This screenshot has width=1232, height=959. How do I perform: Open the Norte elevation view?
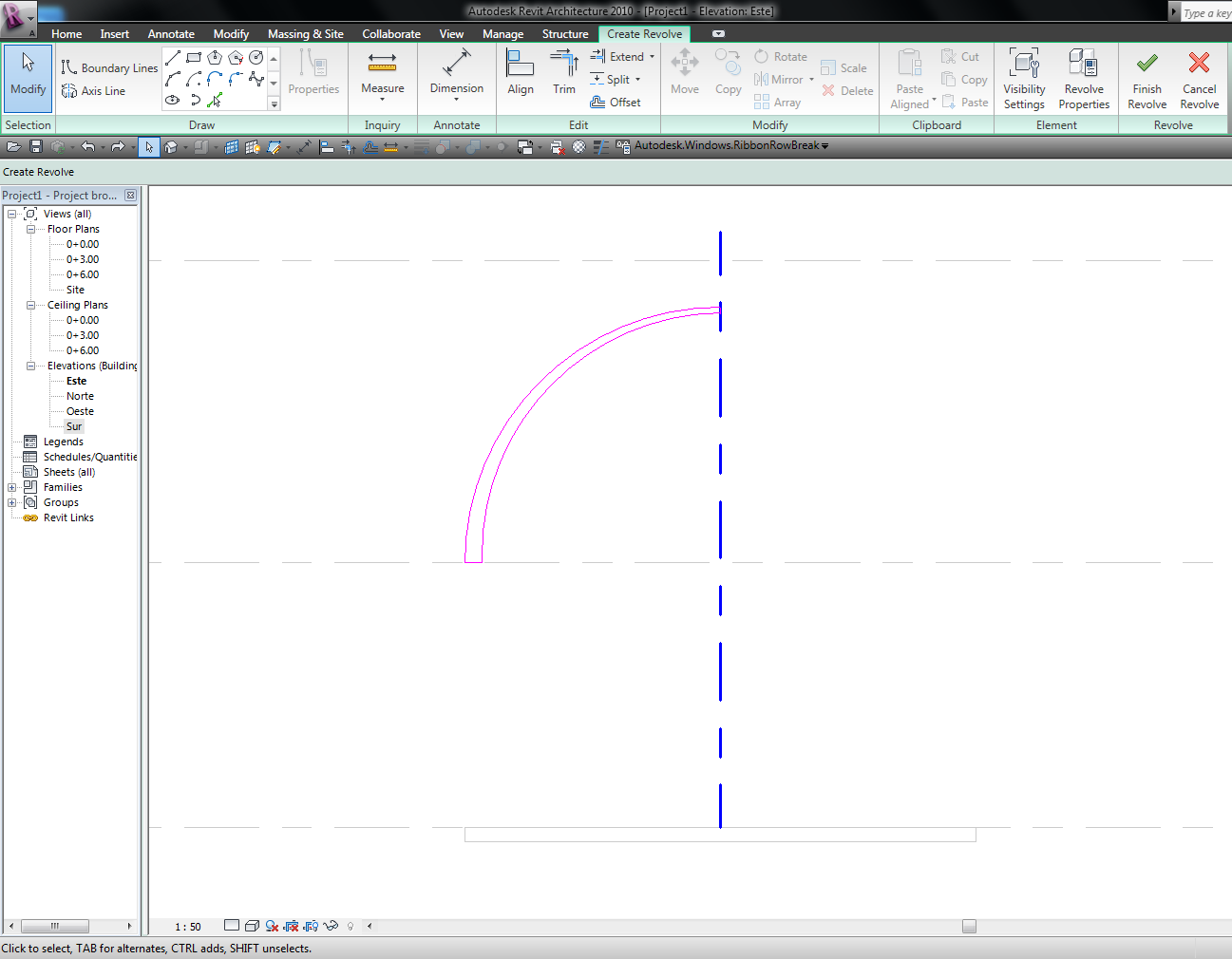coord(80,396)
